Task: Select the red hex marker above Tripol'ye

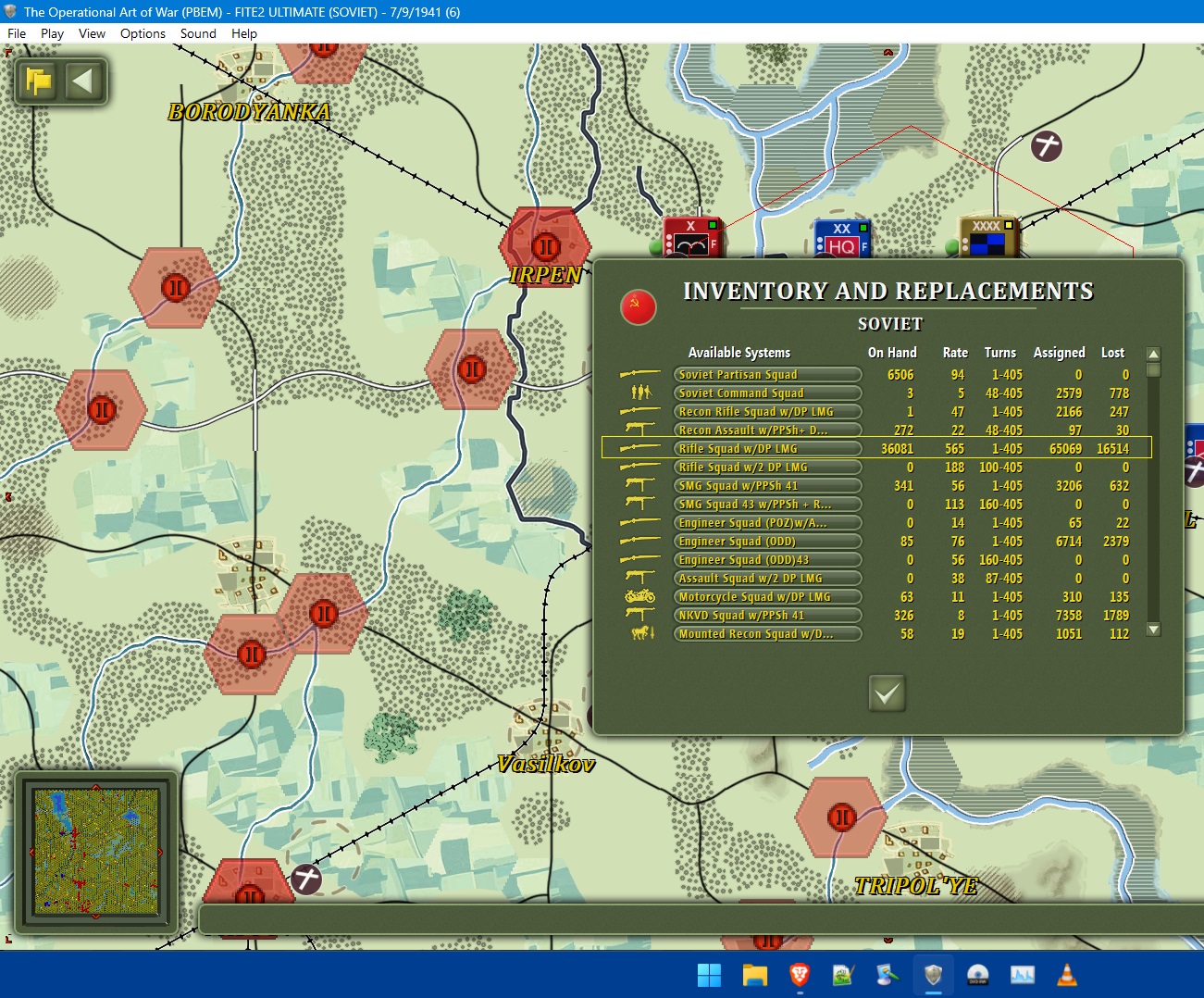Action: tap(842, 817)
